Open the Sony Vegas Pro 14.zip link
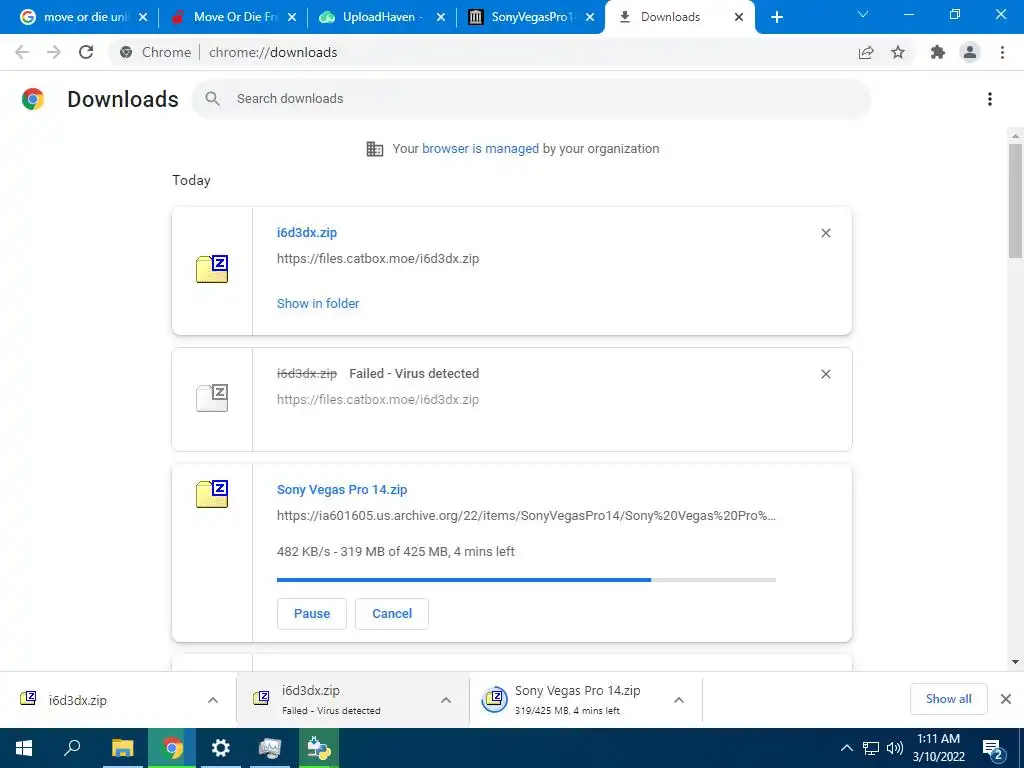 tap(342, 490)
